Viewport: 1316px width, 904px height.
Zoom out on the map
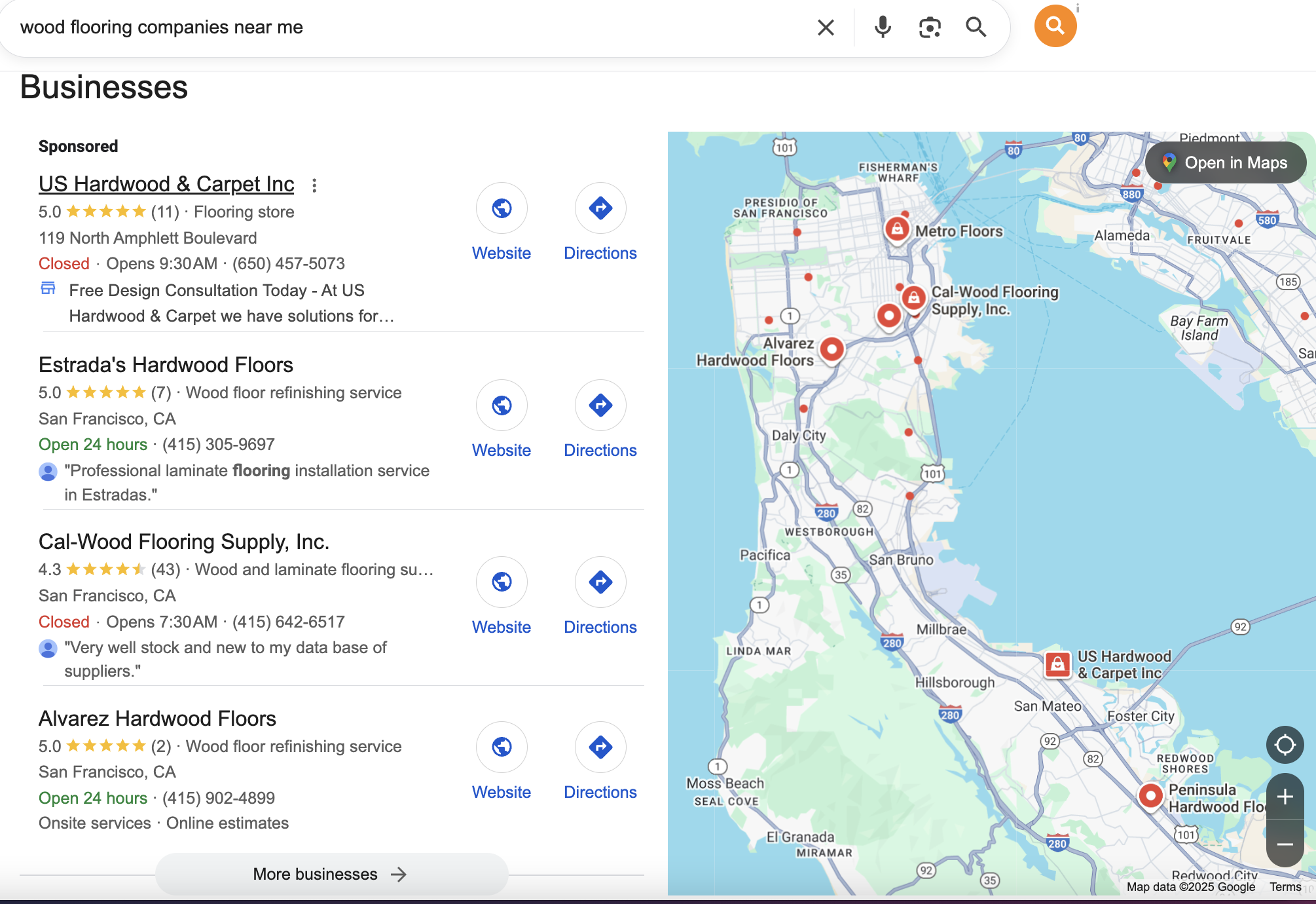click(1285, 844)
